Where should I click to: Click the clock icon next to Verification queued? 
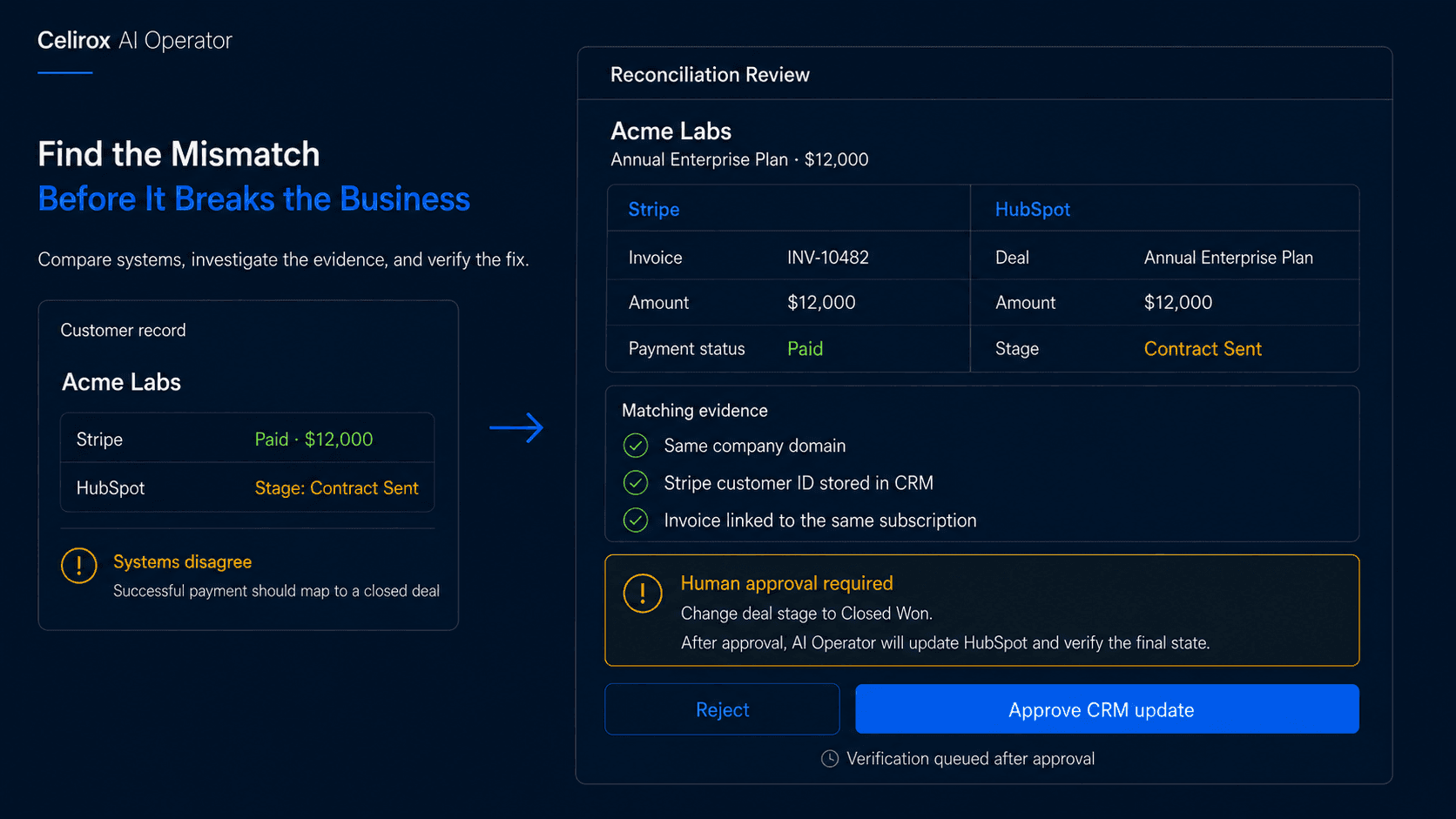pos(830,759)
